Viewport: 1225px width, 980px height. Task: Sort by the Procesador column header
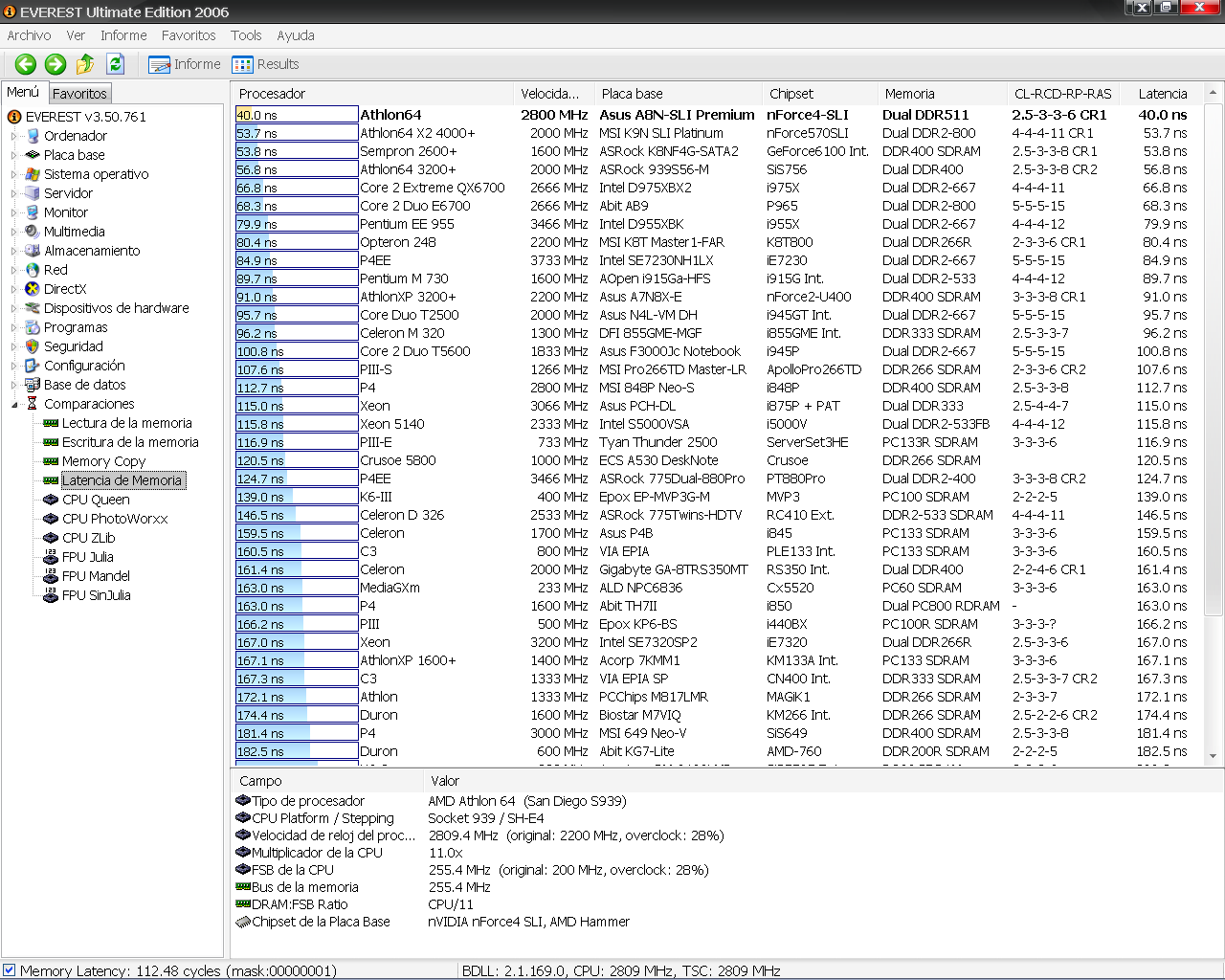[x=371, y=94]
